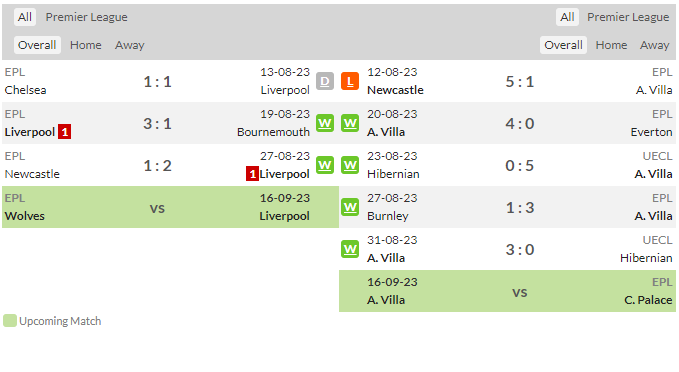Click the green W badge next to 20-08-23 A. Villa
Screen dimensions: 679x372
point(350,123)
